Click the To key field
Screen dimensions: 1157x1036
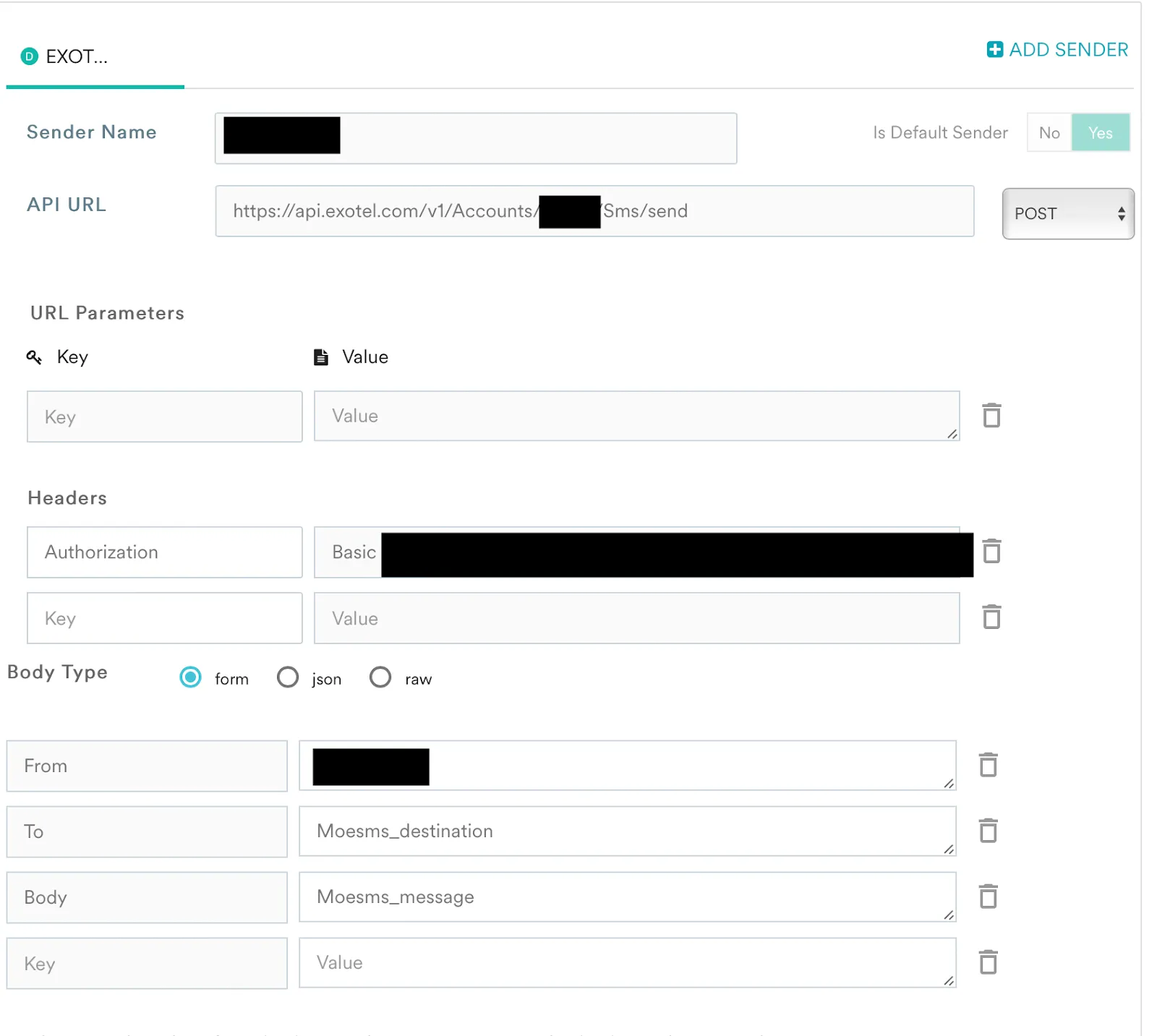pos(147,831)
